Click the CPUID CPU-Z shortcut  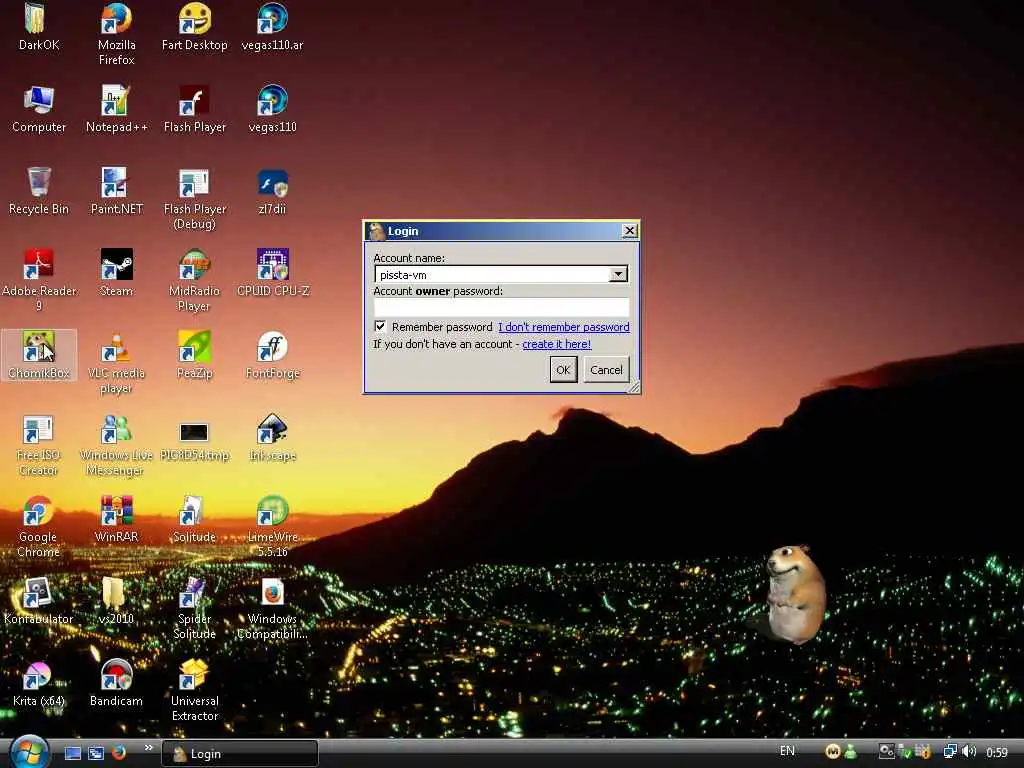coord(272,265)
